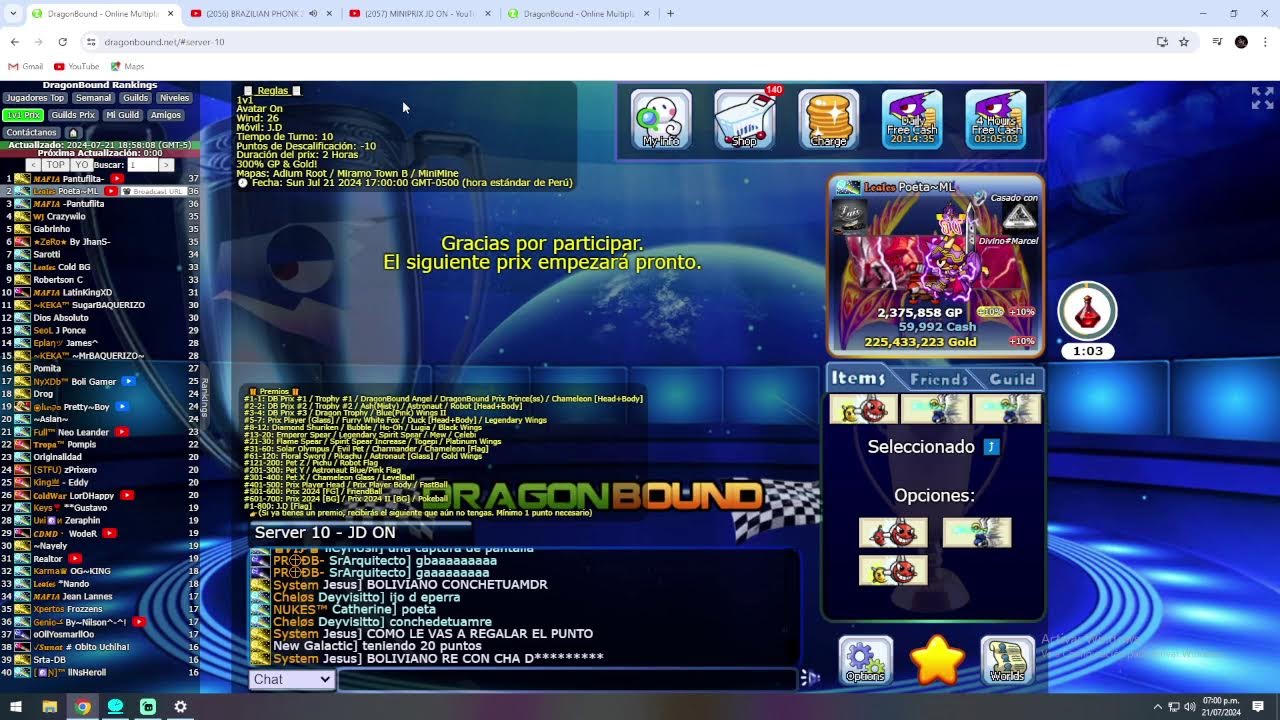This screenshot has height=720, width=1280.
Task: Select ranking row Crazywilo
Action: 101,216
